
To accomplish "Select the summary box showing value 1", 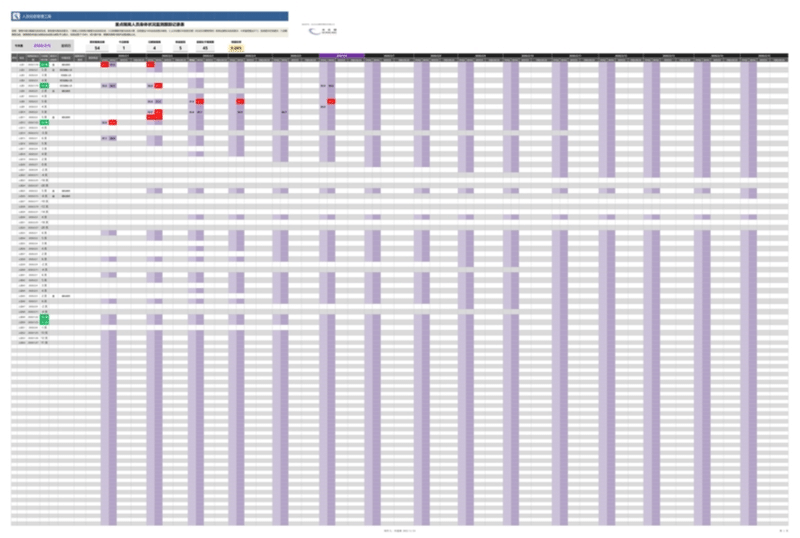I will click(x=123, y=47).
